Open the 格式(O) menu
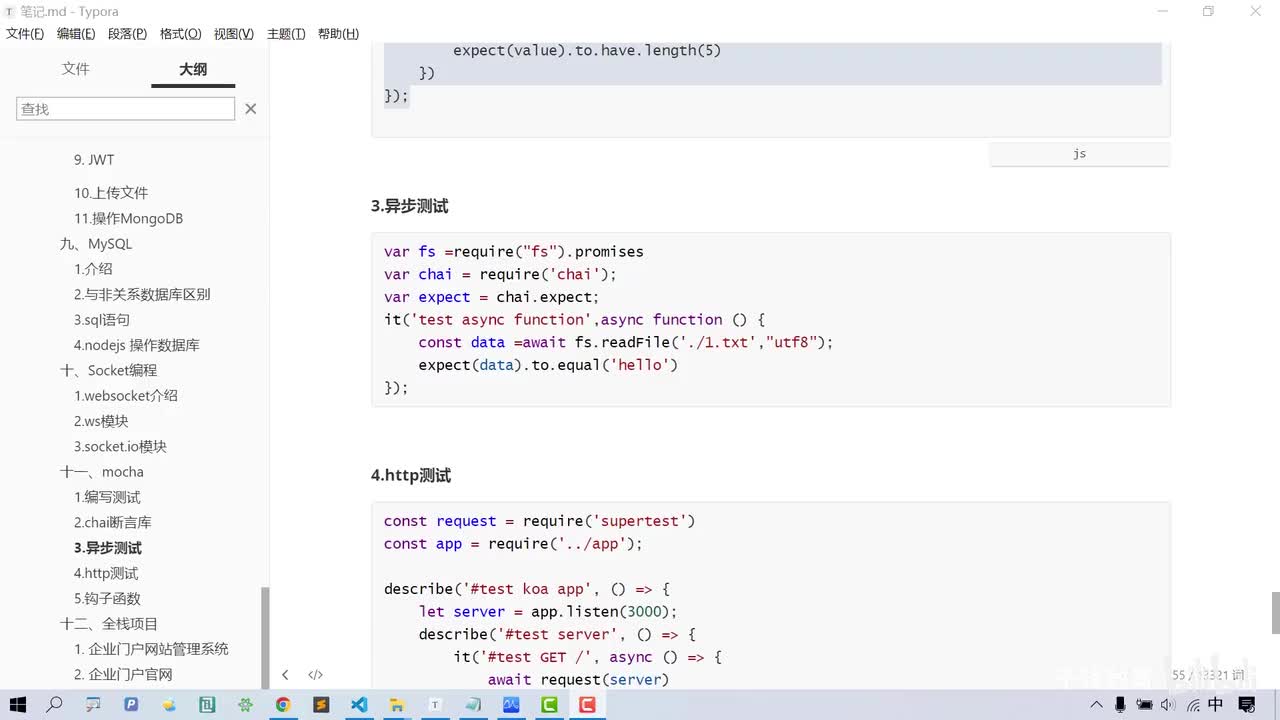Viewport: 1280px width, 720px height. [180, 34]
